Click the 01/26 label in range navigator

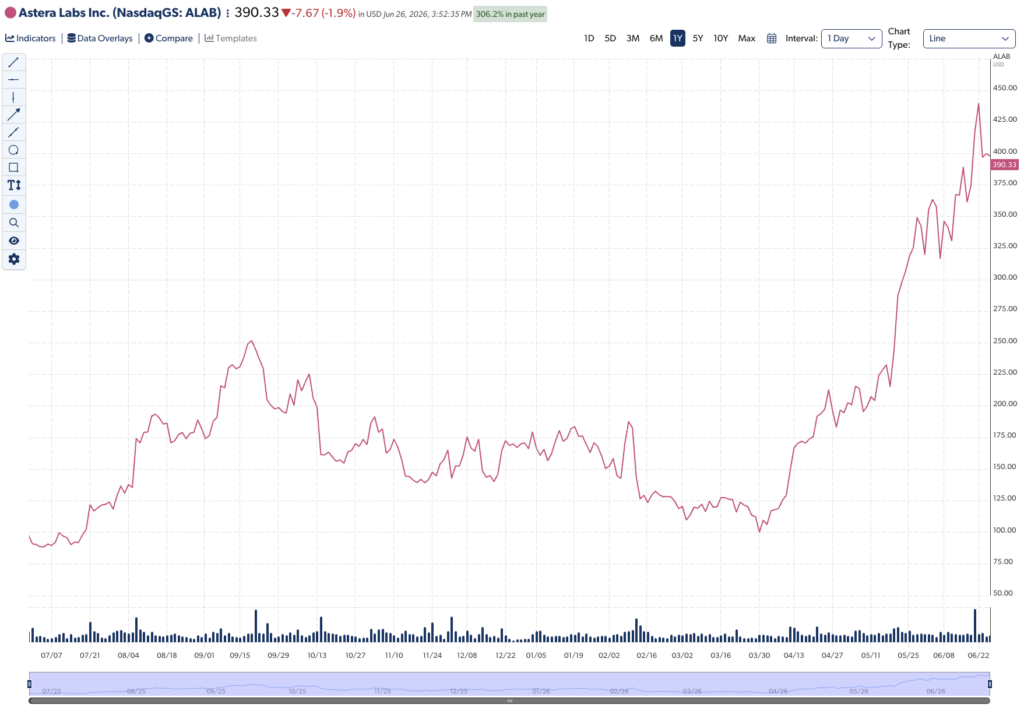click(x=541, y=691)
